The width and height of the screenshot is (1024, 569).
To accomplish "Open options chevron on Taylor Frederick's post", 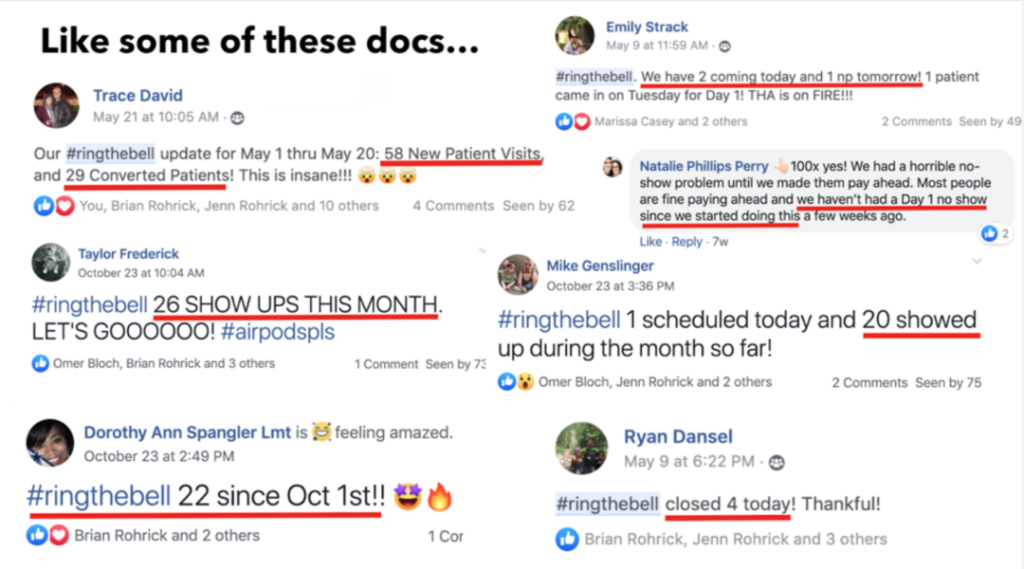I will coord(482,250).
